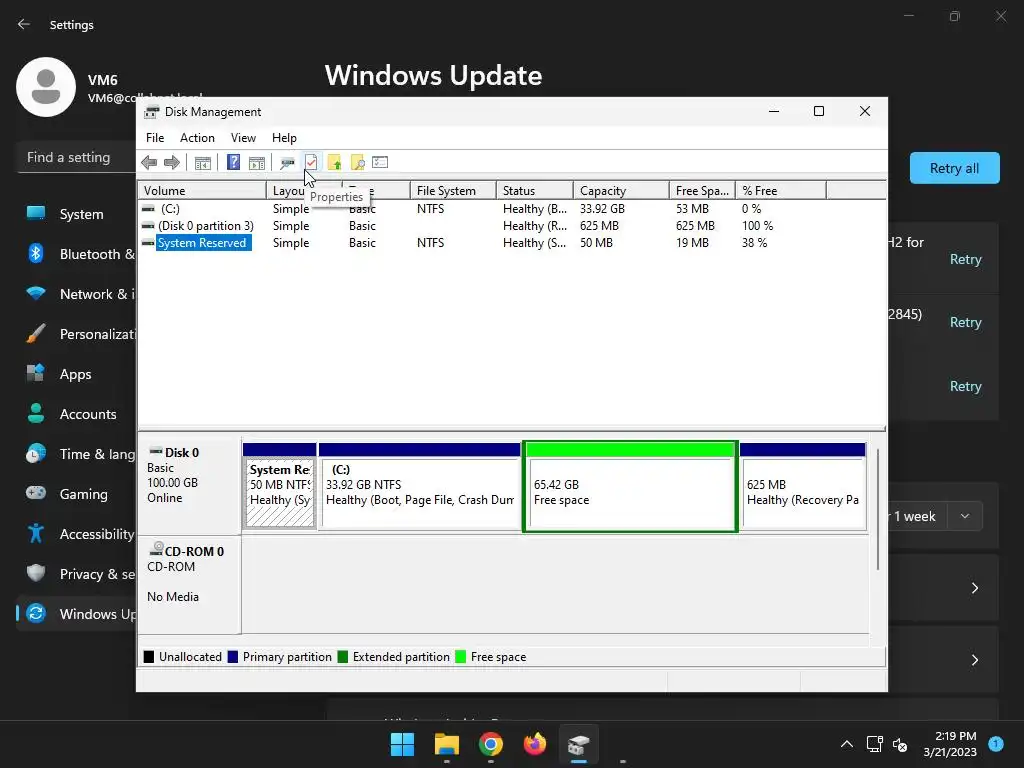Image resolution: width=1024 pixels, height=768 pixels.
Task: Expand the lower chevron row in Settings
Action: coord(974,660)
